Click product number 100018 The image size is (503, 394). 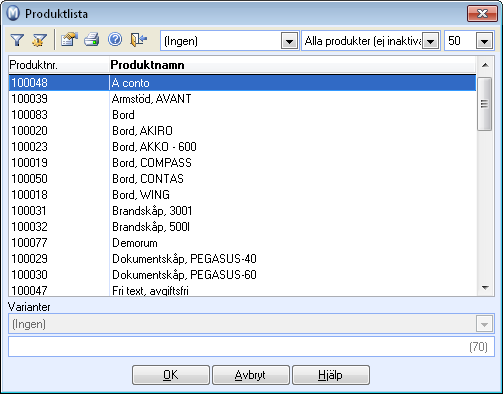click(x=29, y=195)
